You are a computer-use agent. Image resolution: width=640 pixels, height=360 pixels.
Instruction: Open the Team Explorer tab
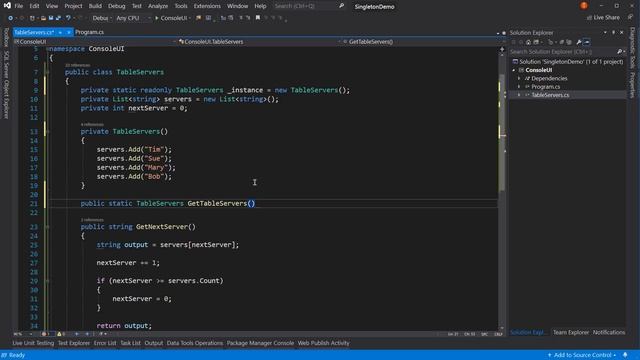(x=571, y=332)
